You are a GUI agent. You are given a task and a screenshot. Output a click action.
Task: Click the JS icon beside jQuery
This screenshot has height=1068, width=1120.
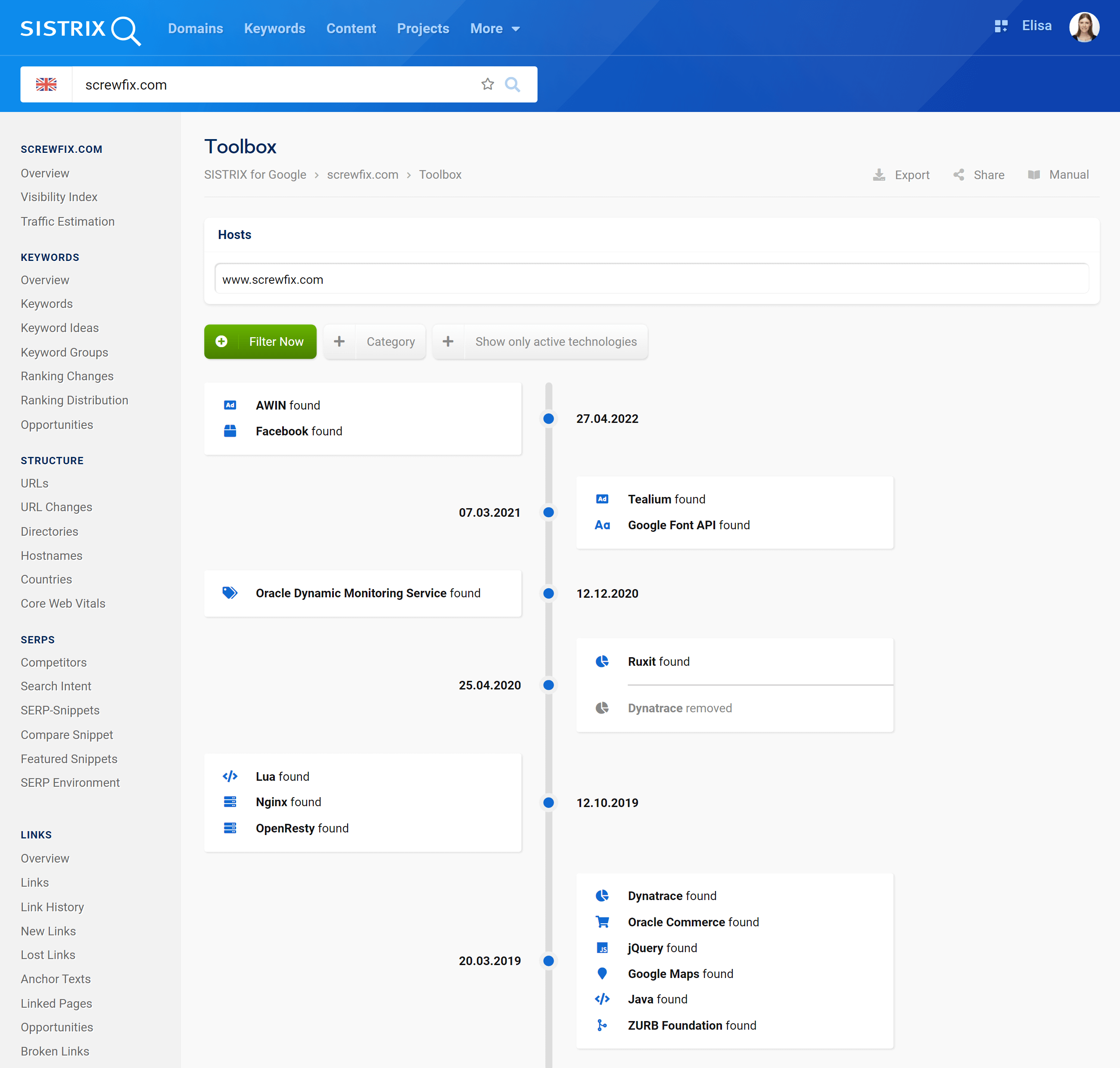tap(602, 948)
